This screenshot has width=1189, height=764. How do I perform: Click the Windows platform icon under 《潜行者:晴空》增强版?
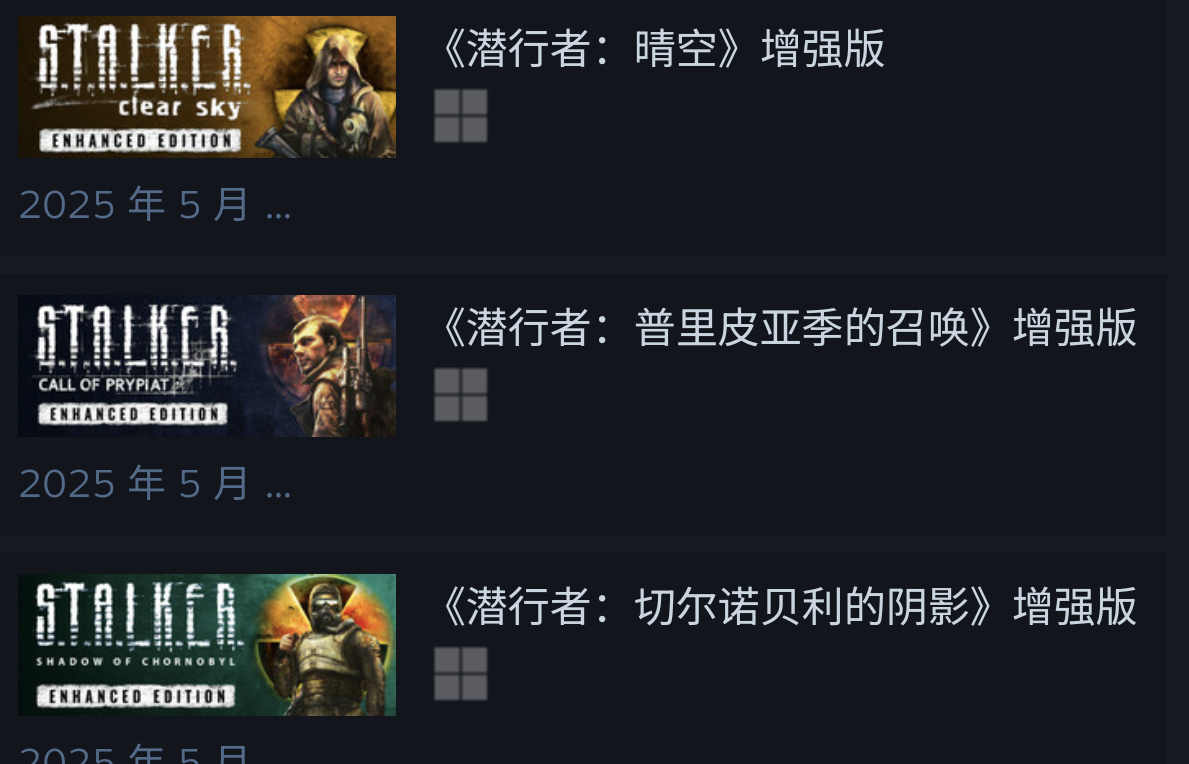point(460,115)
